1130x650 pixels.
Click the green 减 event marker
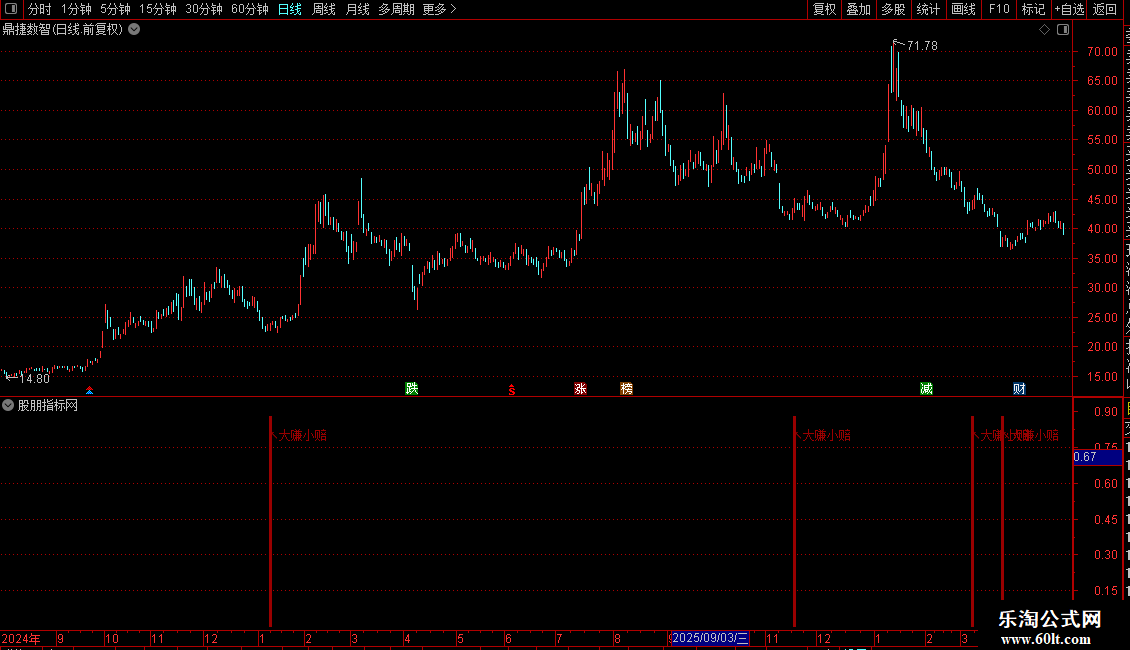click(x=927, y=389)
